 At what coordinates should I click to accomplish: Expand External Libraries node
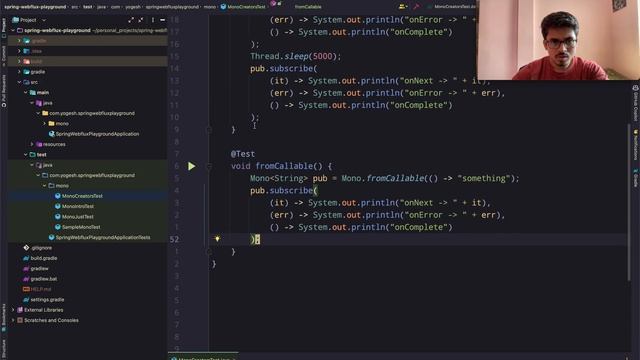coord(13,310)
